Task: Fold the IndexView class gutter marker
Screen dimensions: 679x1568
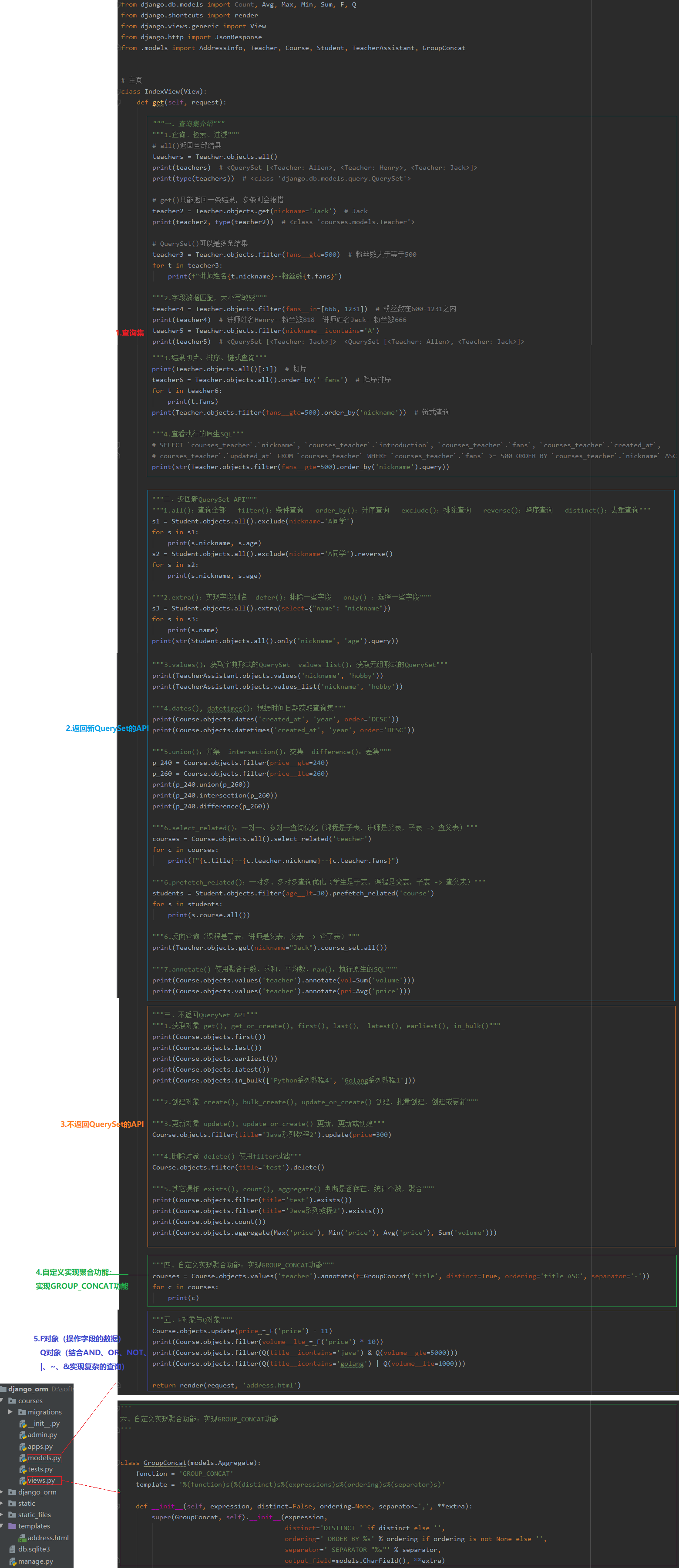Action: tap(119, 91)
